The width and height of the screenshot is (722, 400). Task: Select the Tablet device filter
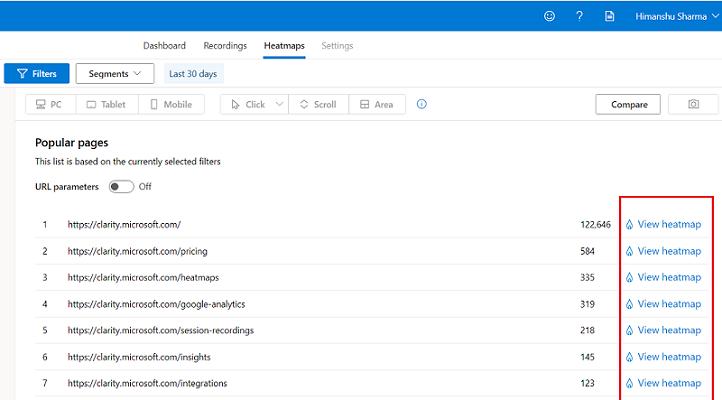pos(107,104)
